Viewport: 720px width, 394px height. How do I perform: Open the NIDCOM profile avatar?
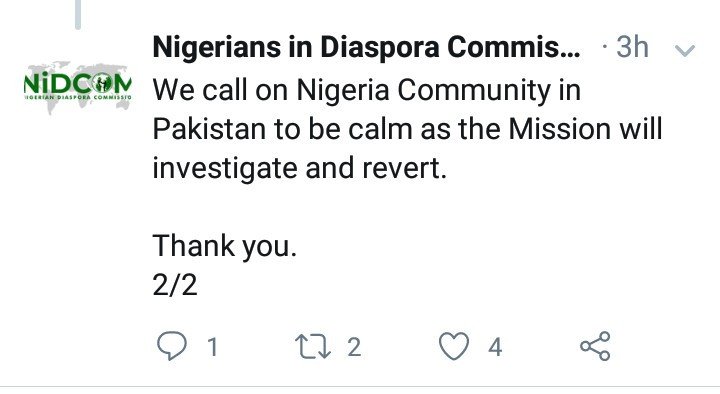(78, 87)
